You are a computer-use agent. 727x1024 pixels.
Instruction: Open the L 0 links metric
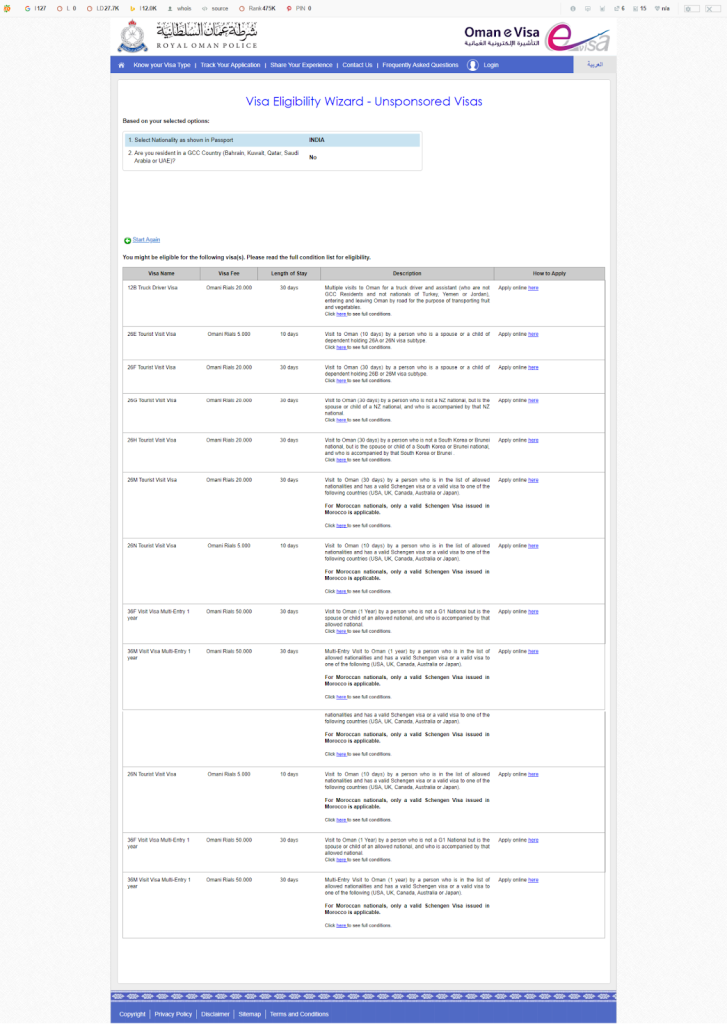click(x=66, y=8)
